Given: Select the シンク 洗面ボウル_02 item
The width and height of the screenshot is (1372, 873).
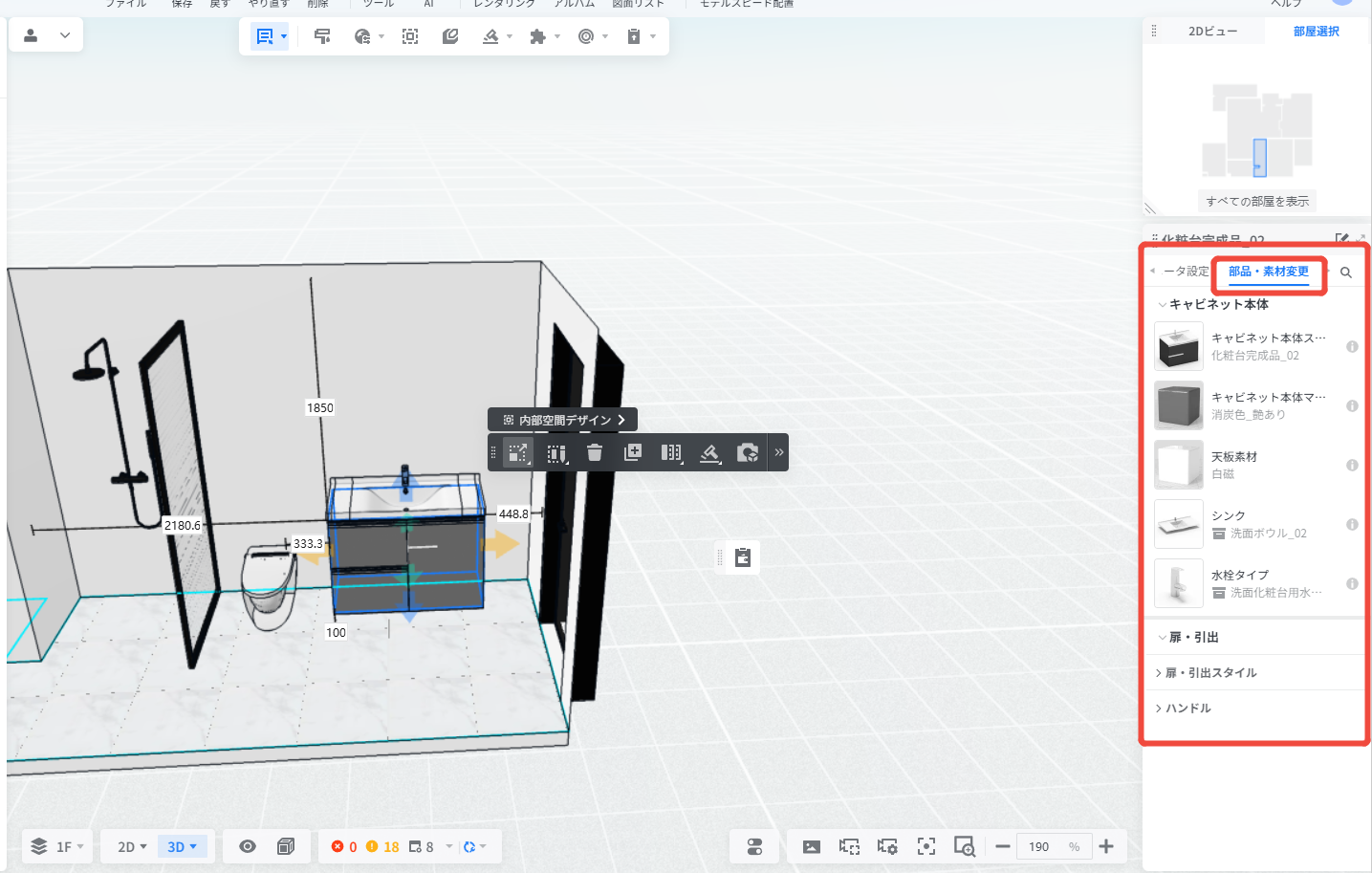Looking at the screenshot, I should pyautogui.click(x=1256, y=524).
